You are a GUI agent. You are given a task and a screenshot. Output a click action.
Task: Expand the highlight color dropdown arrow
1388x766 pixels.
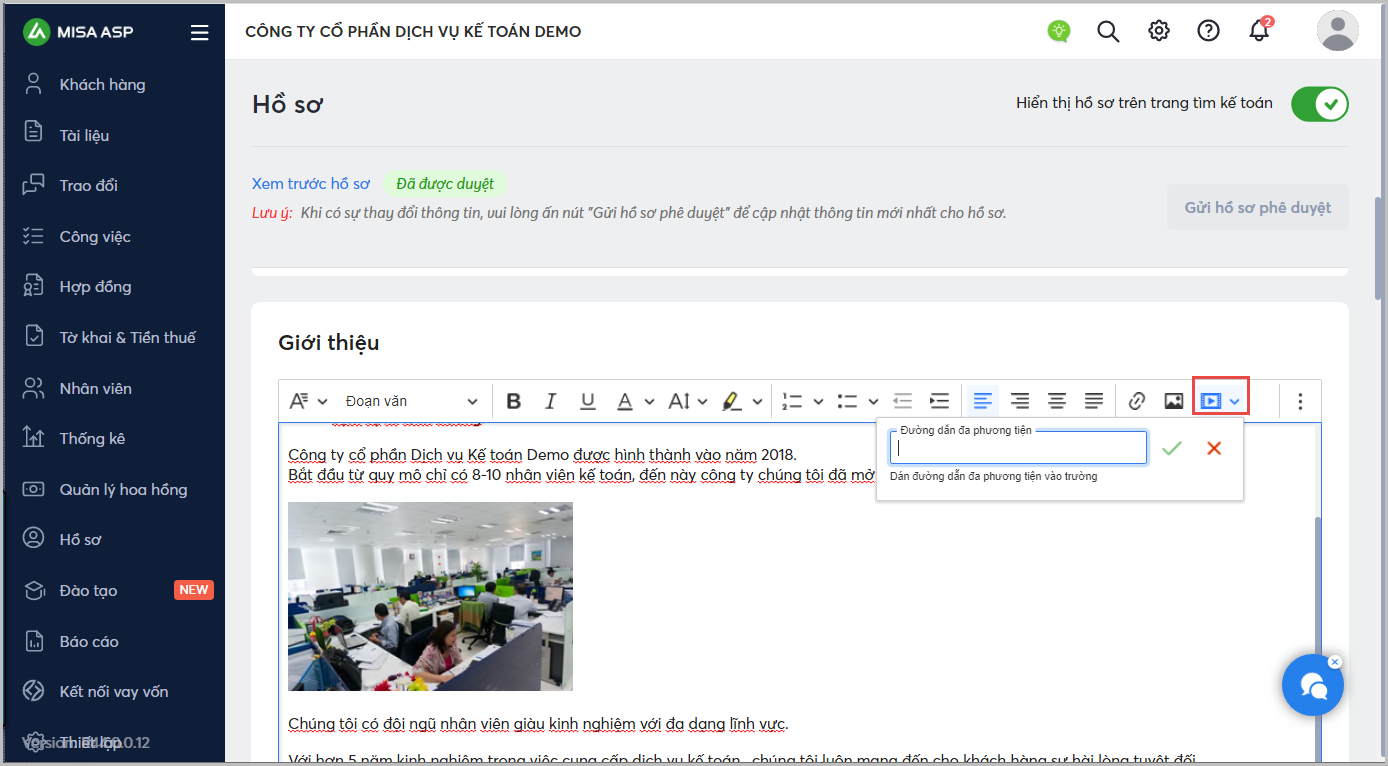pyautogui.click(x=756, y=401)
